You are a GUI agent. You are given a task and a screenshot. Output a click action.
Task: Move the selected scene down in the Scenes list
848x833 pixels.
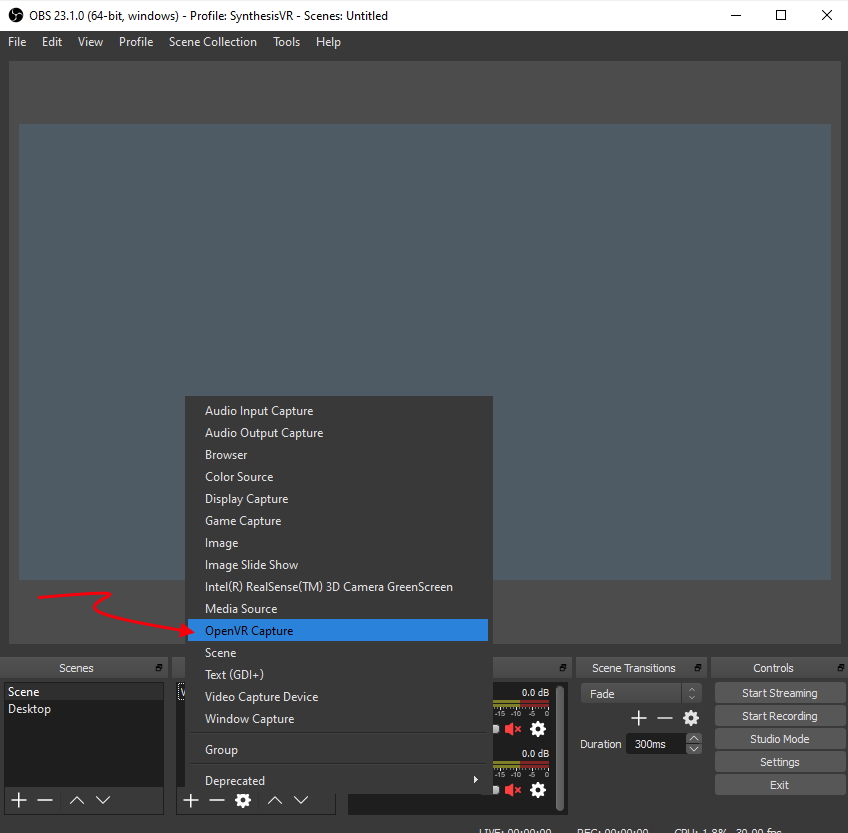tap(103, 800)
